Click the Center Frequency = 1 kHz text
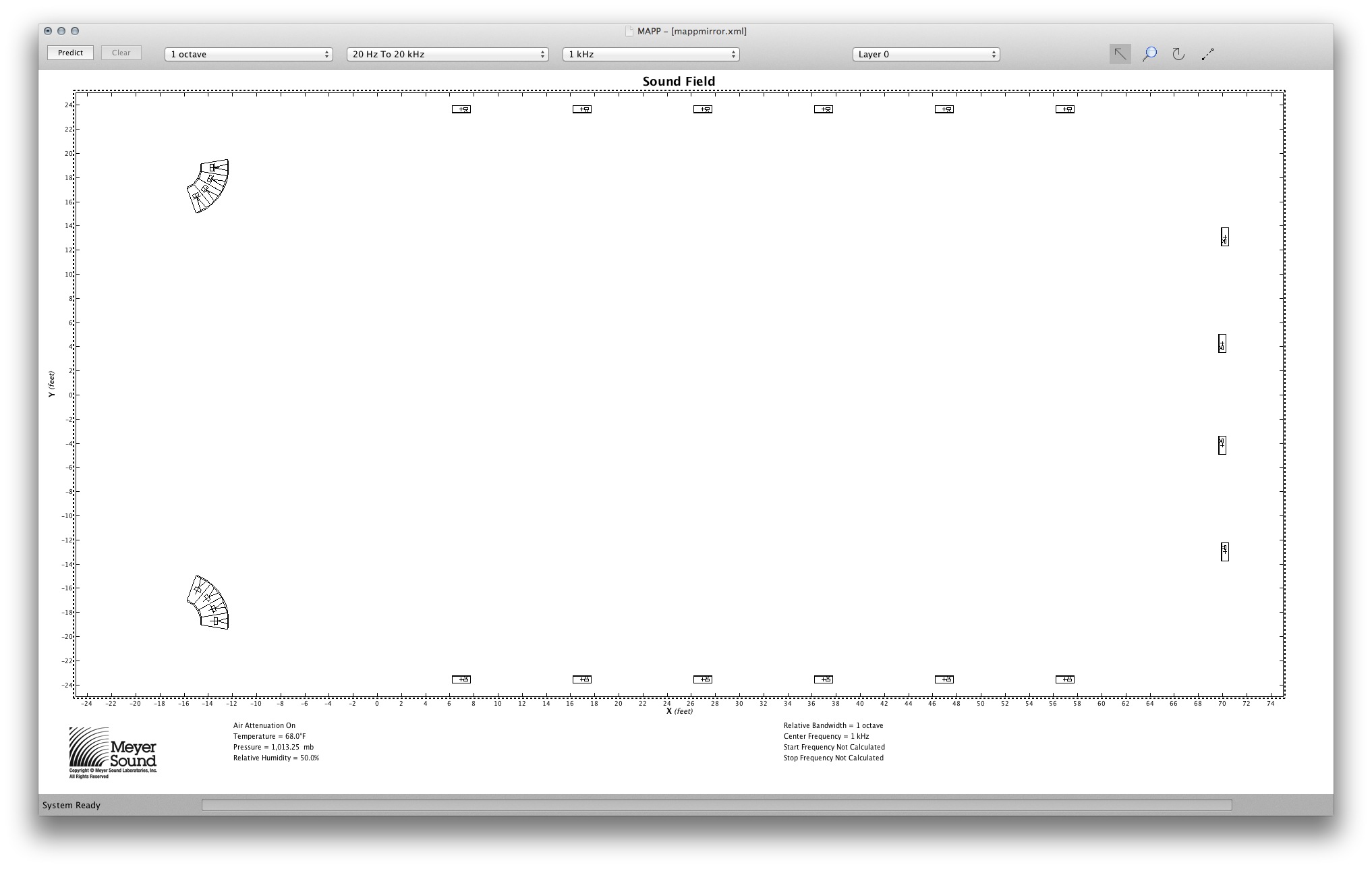 pos(826,736)
